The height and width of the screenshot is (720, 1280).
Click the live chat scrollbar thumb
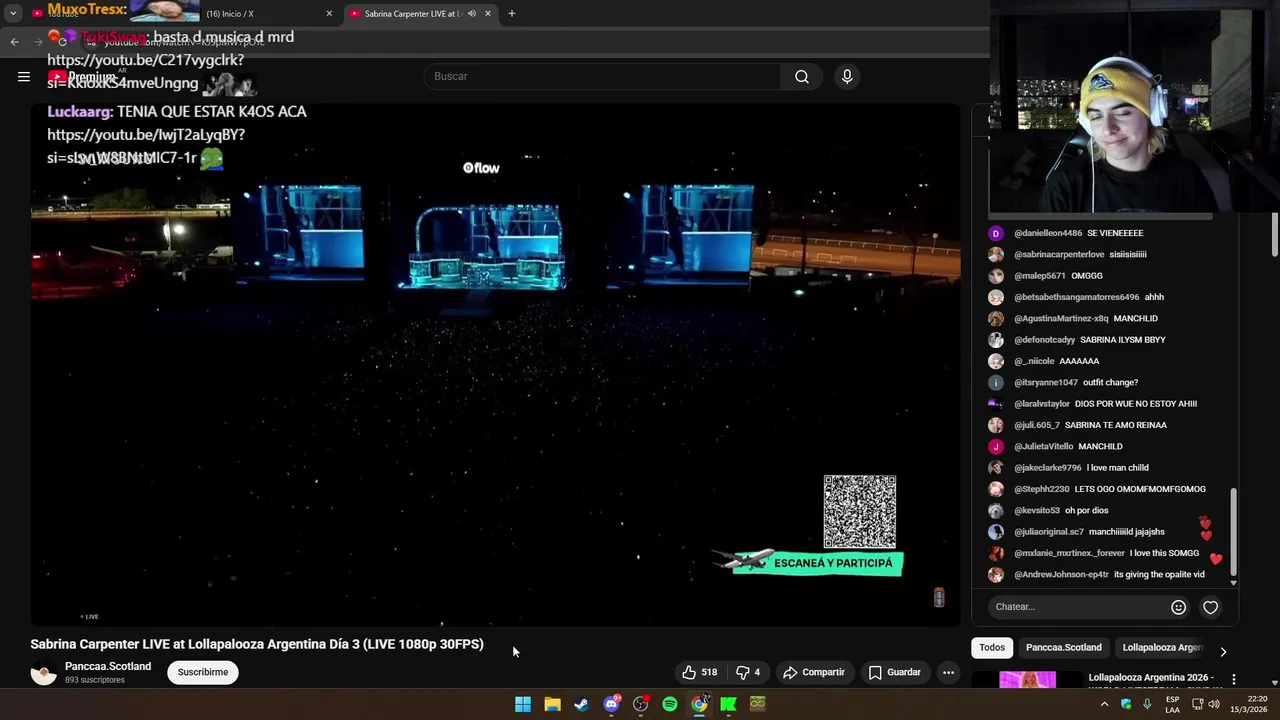coord(1233,532)
